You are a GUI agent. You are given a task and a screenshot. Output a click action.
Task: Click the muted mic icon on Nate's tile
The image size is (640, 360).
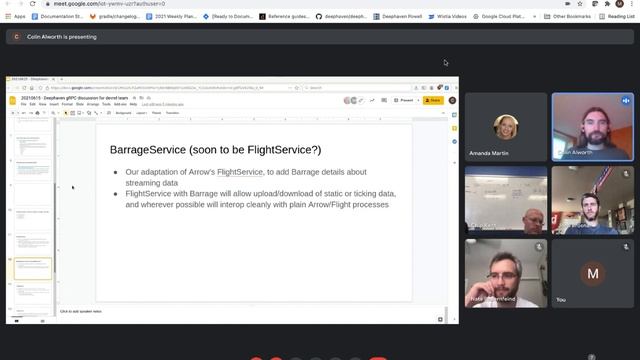click(x=539, y=247)
